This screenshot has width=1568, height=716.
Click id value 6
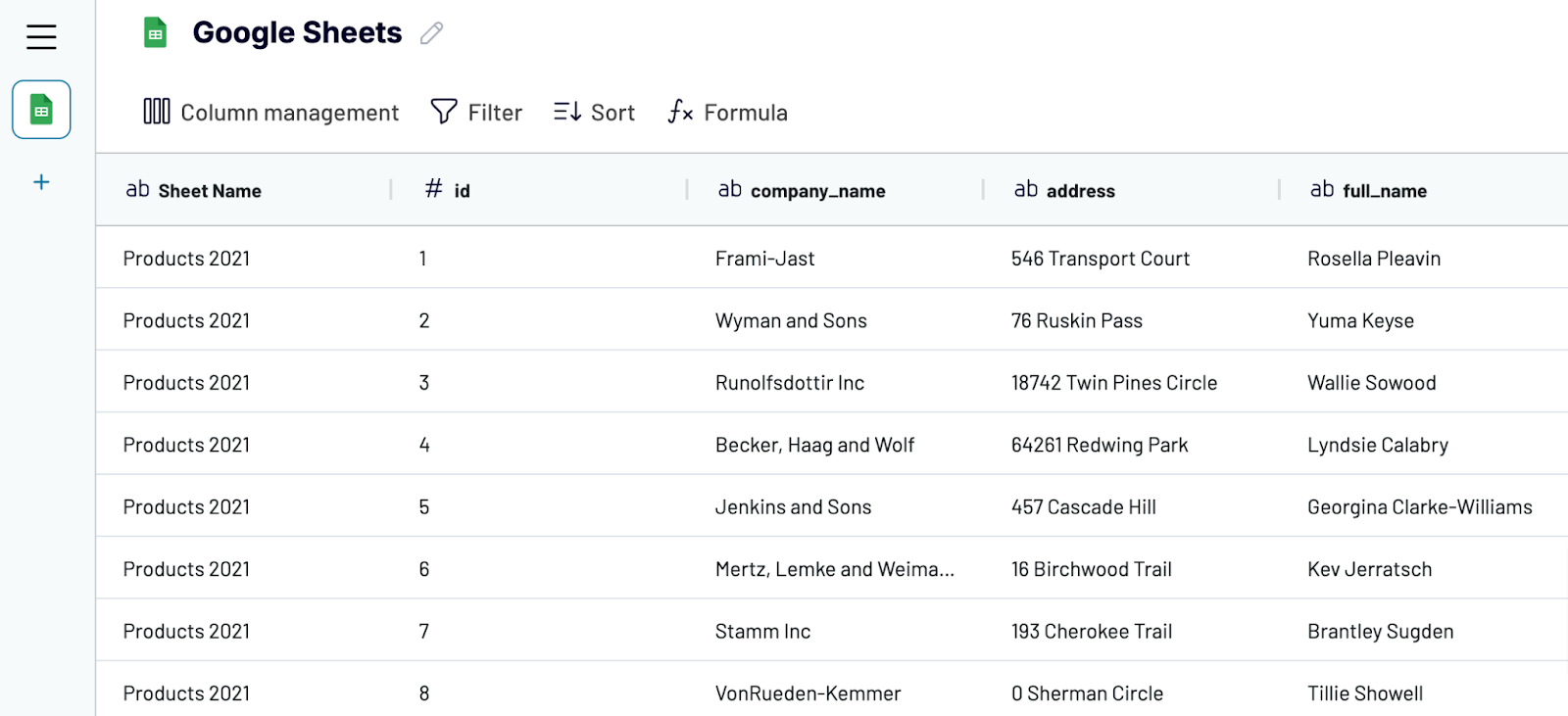click(423, 569)
